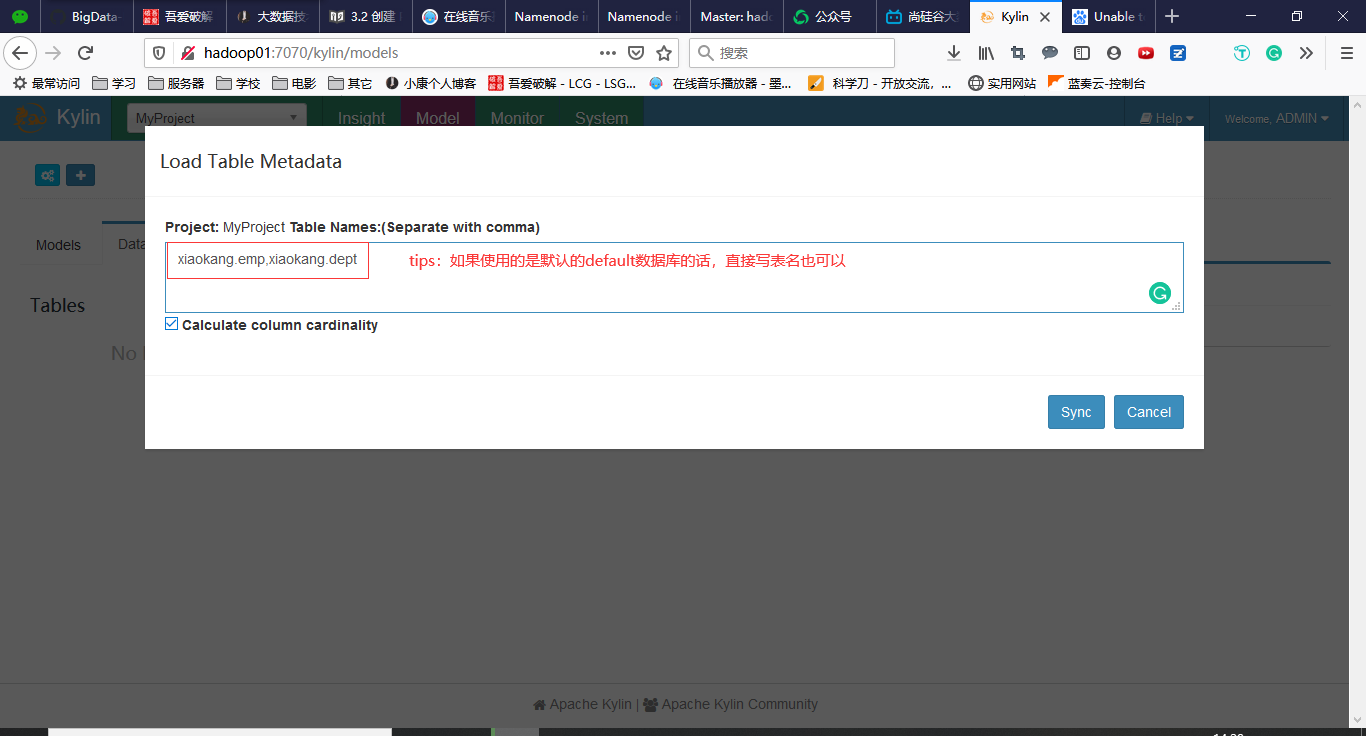
Task: Open the Library toolbar icon
Action: [986, 53]
